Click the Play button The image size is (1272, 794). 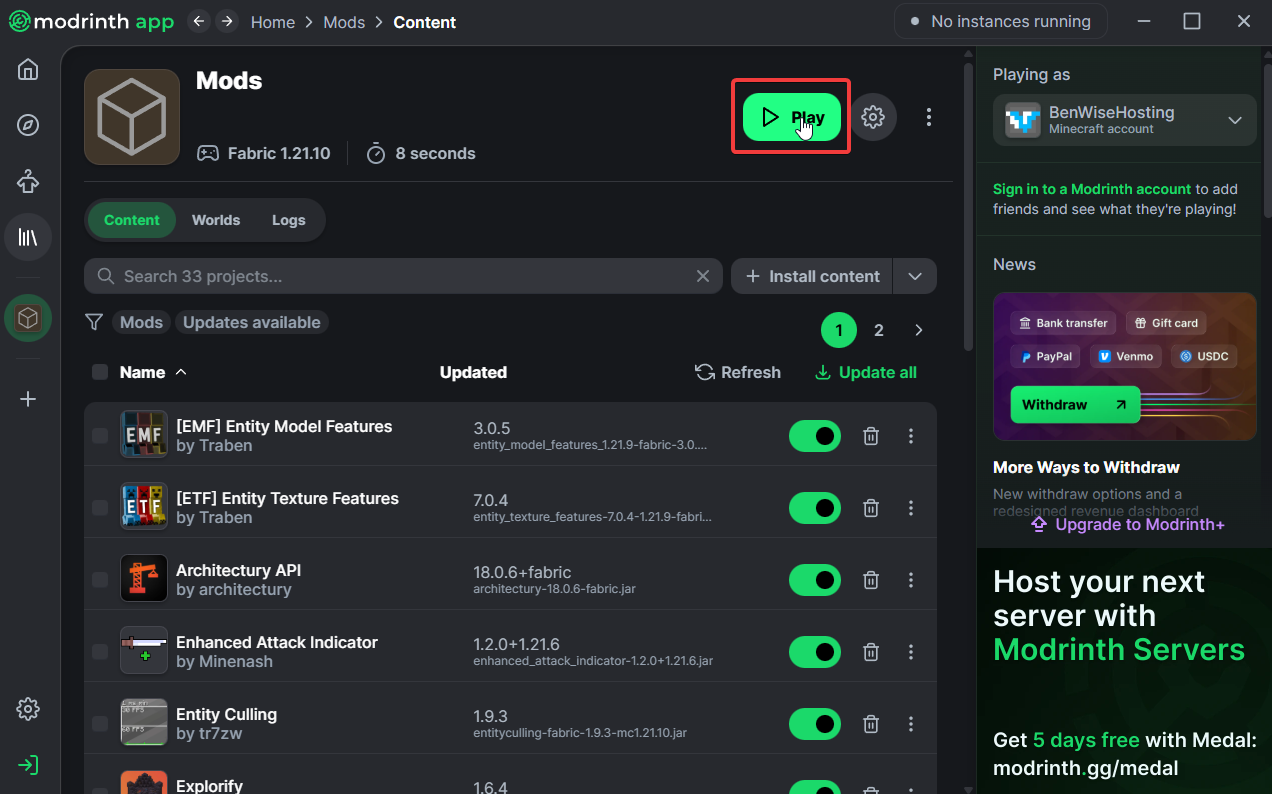[792, 117]
